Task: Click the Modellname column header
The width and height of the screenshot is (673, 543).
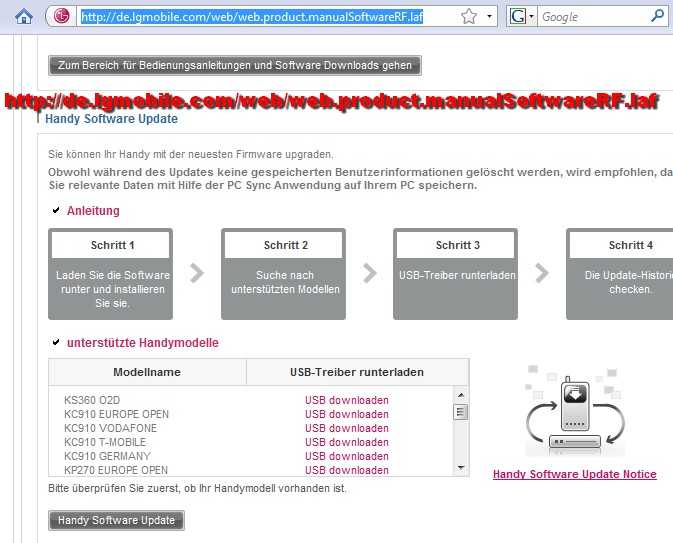Action: [147, 372]
